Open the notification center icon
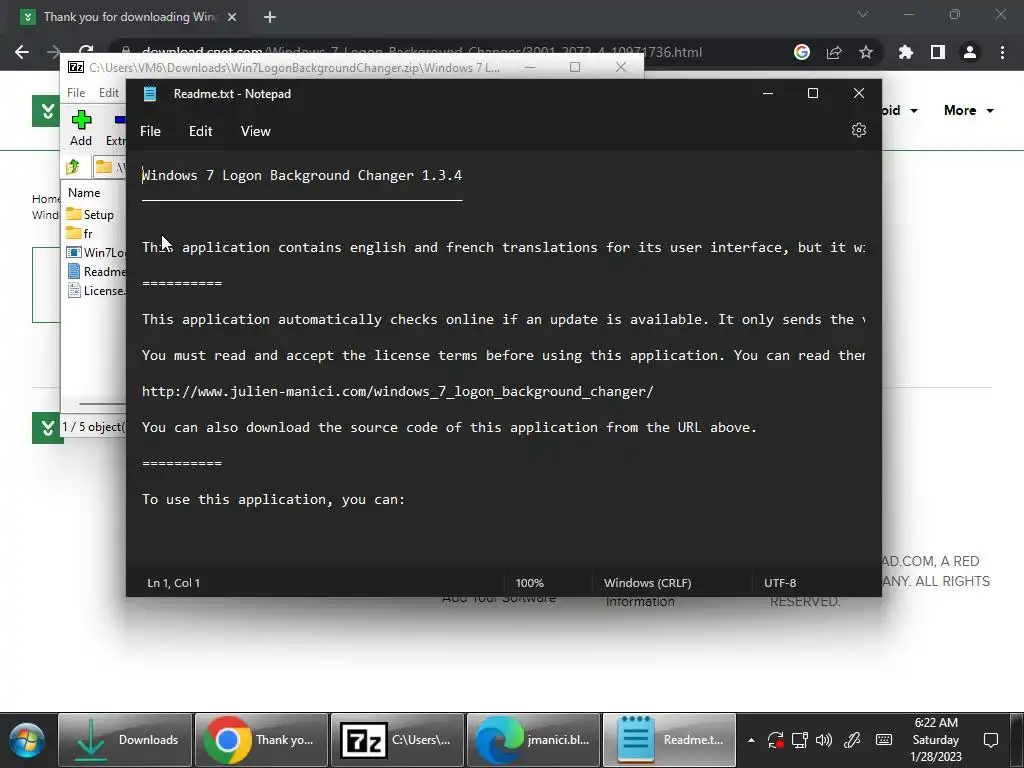Screen dimensions: 1024x768 pos(991,740)
